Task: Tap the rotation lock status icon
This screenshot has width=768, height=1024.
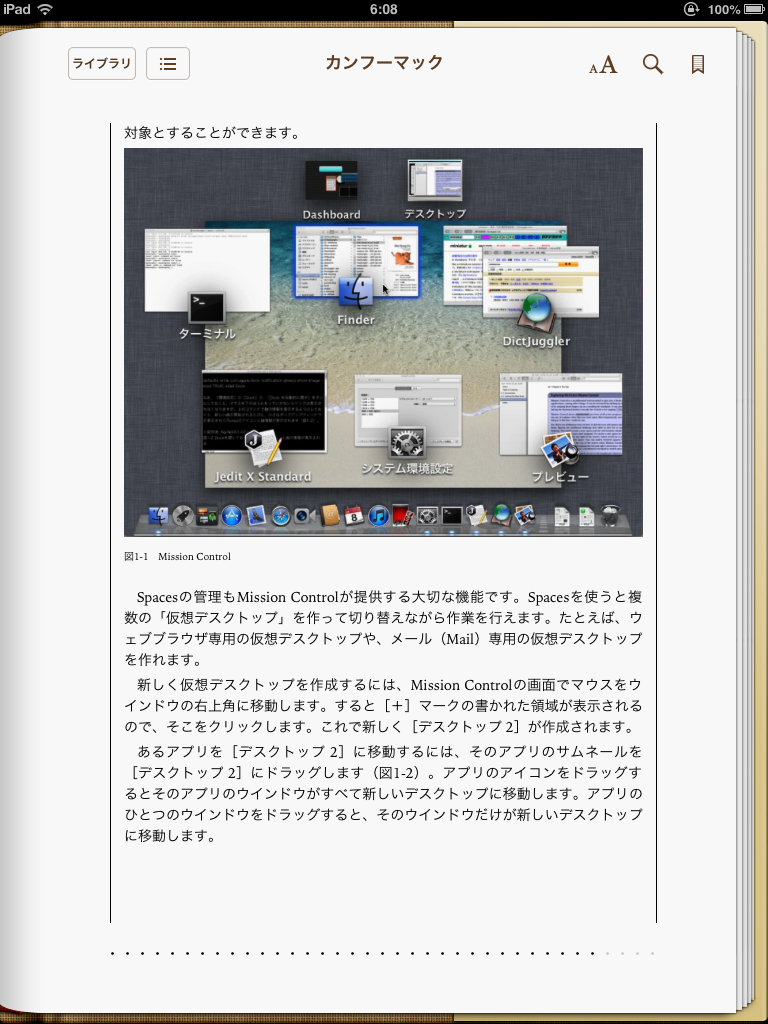Action: (x=692, y=10)
